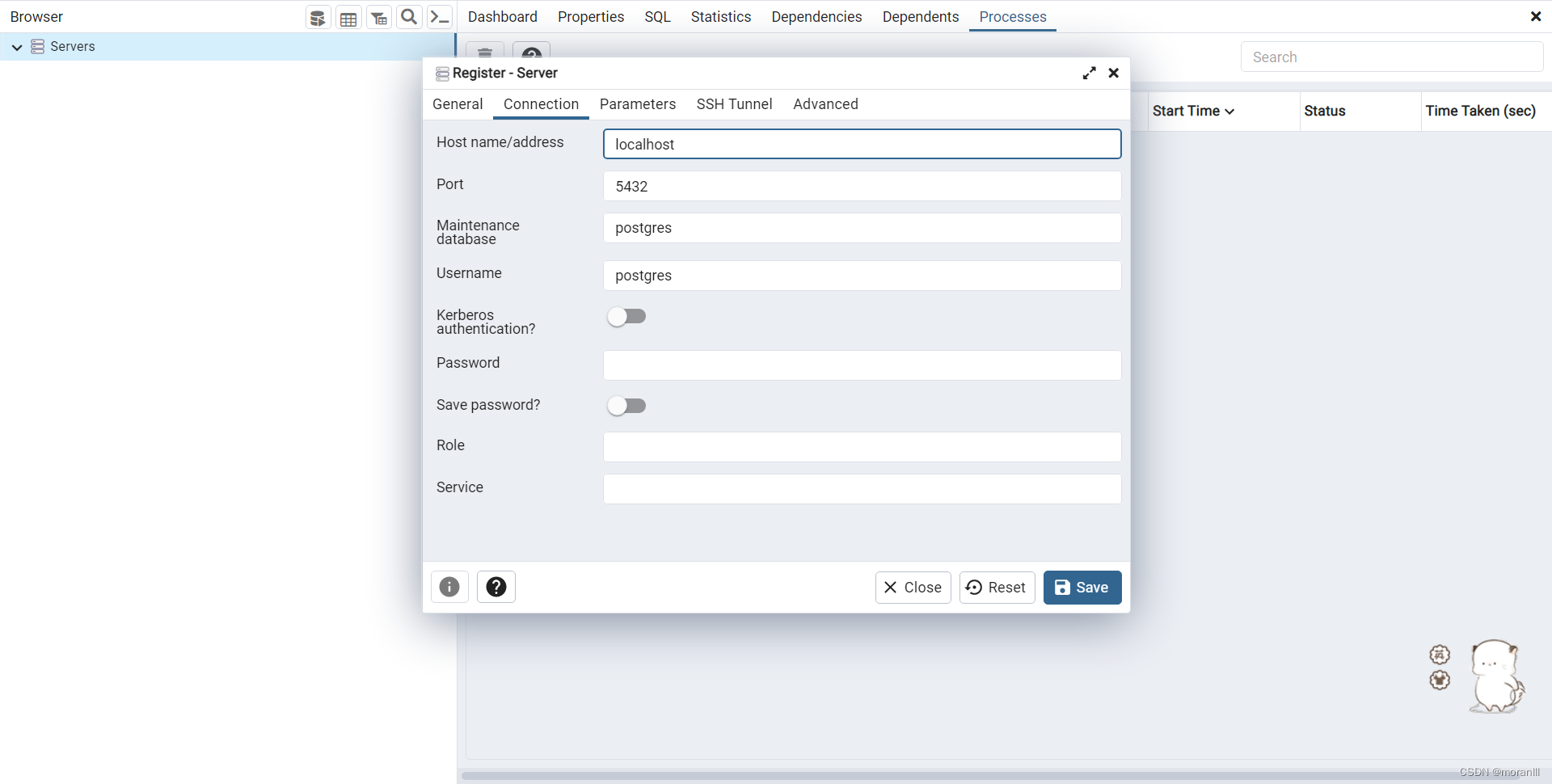Click the View Data table icon
The width and height of the screenshot is (1552, 784).
point(348,17)
